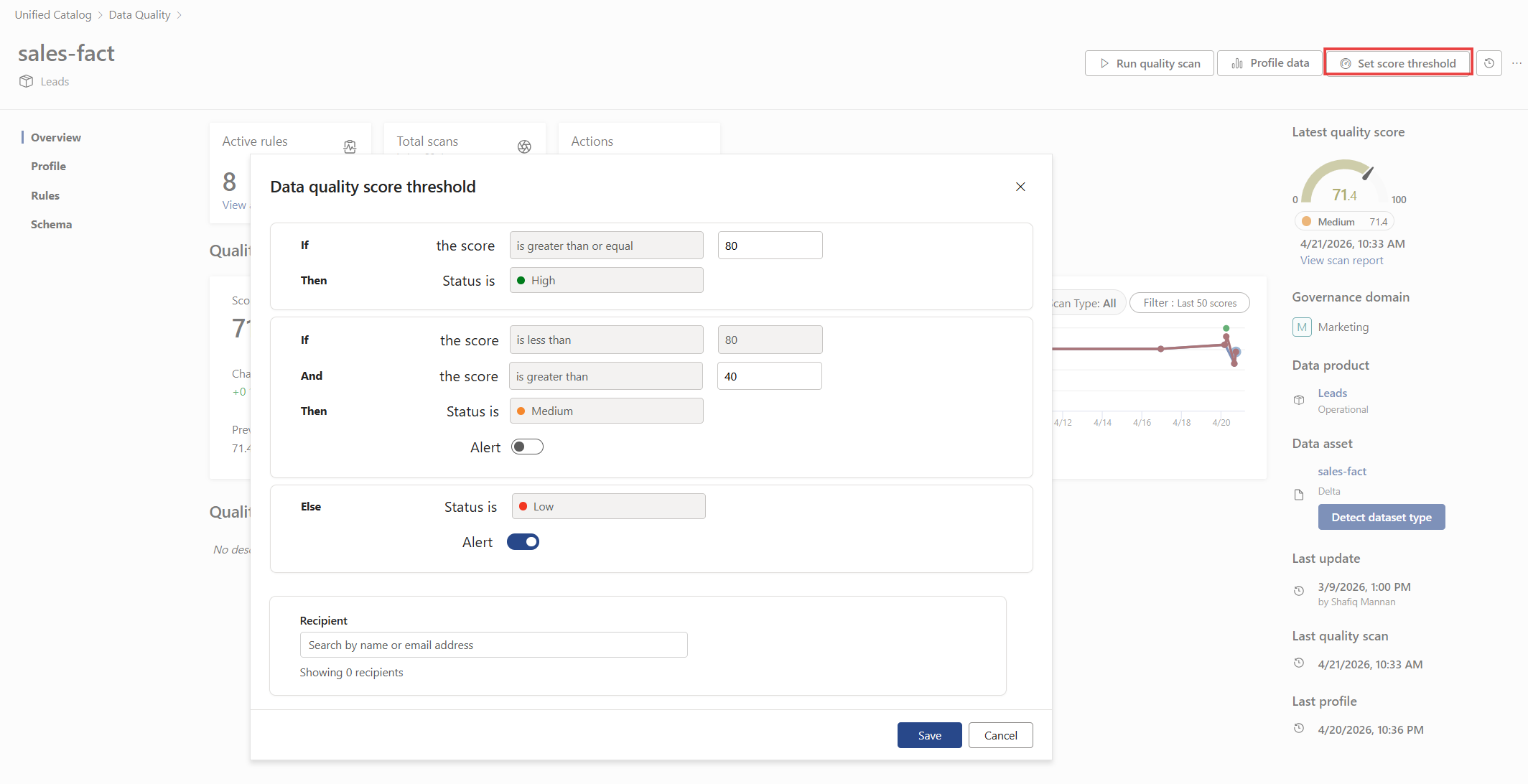Click the history clock icon in header
Viewport: 1528px width, 784px height.
(1489, 63)
